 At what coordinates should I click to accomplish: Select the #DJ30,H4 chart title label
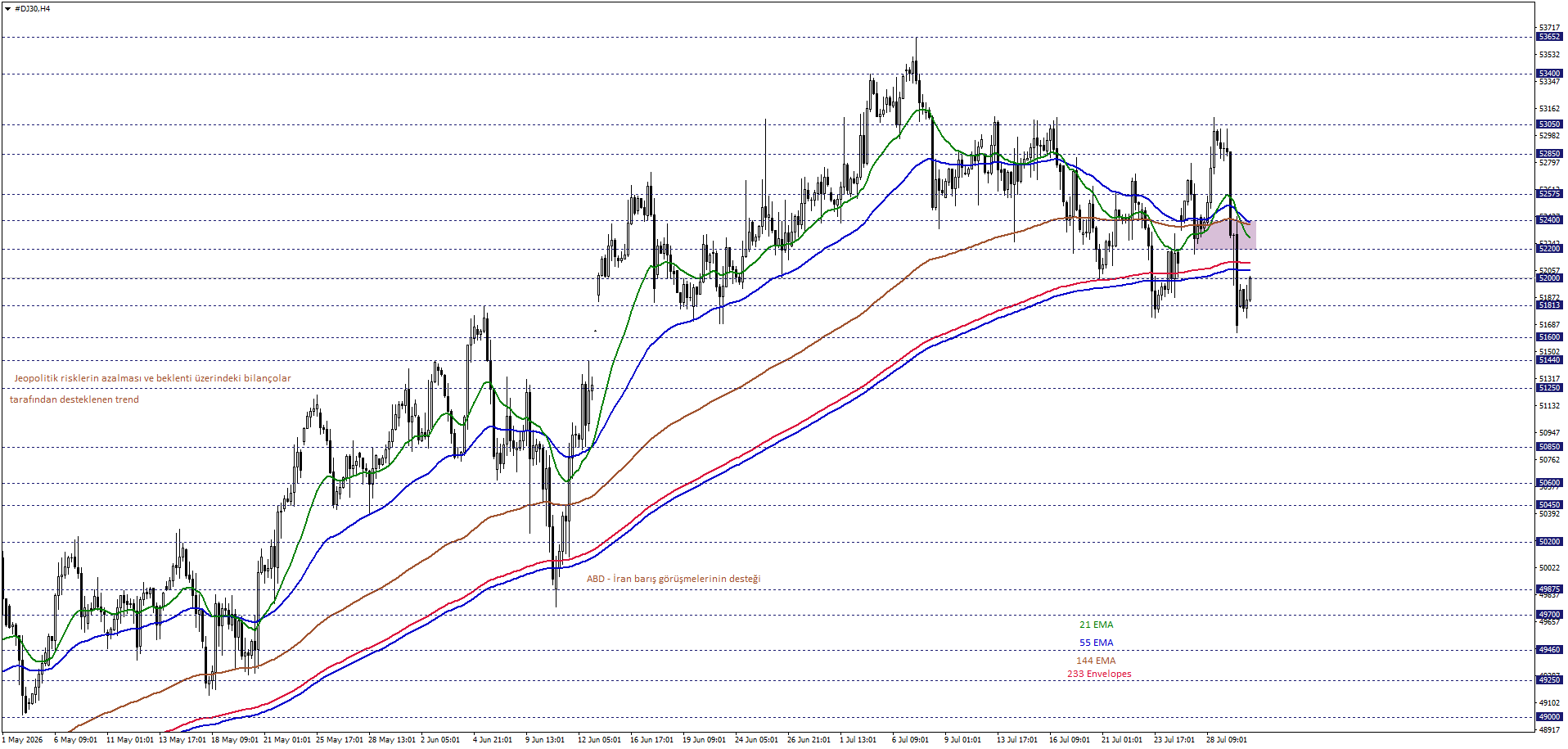click(x=32, y=8)
